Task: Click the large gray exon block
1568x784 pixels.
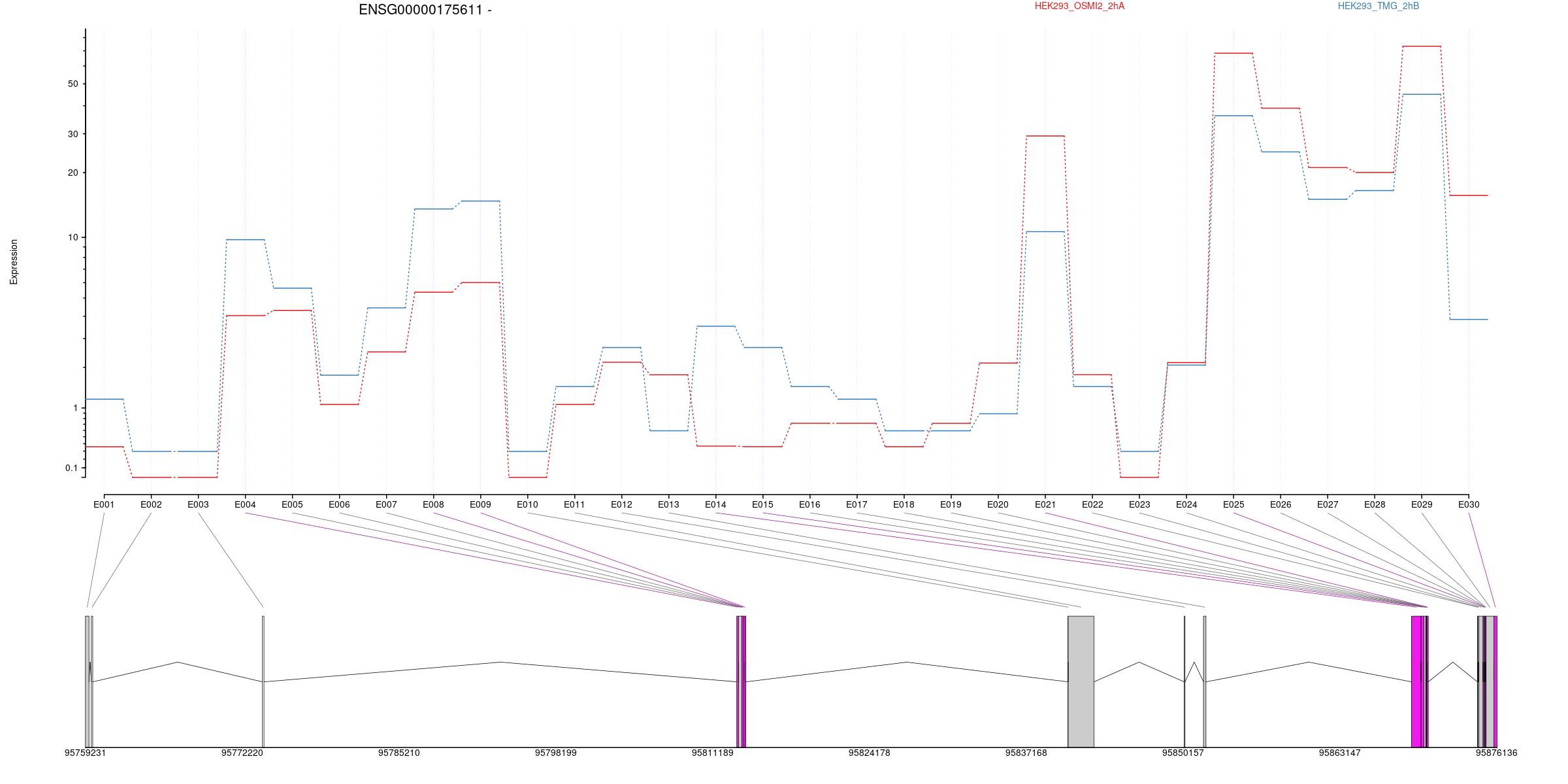Action: tap(1081, 681)
